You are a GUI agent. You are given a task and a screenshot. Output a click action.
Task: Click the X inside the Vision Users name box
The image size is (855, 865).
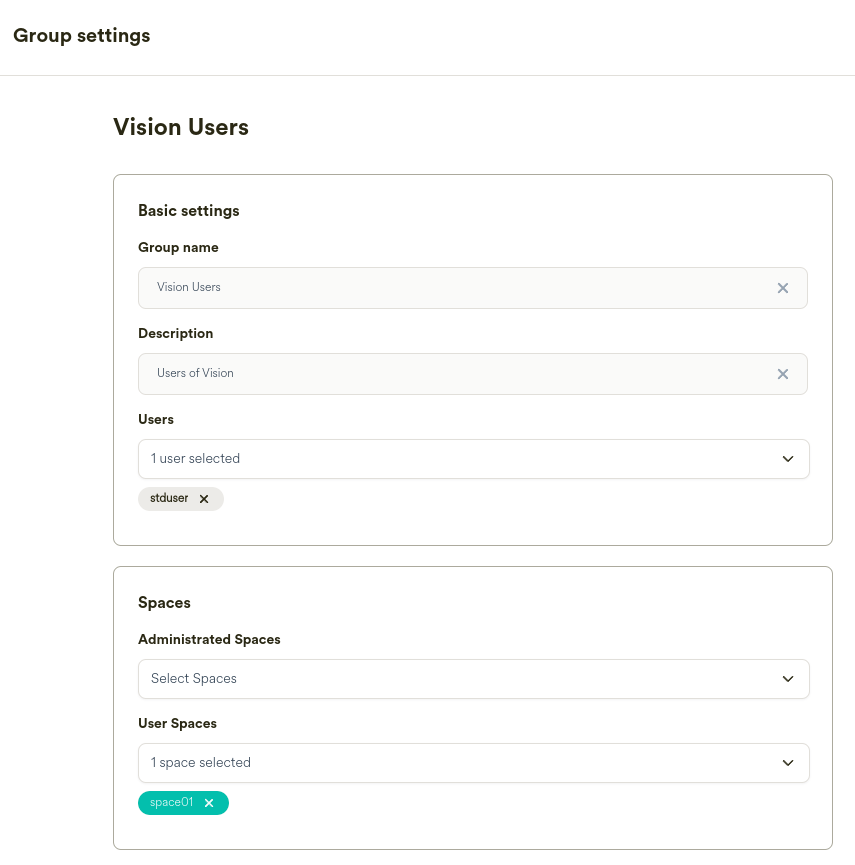783,287
